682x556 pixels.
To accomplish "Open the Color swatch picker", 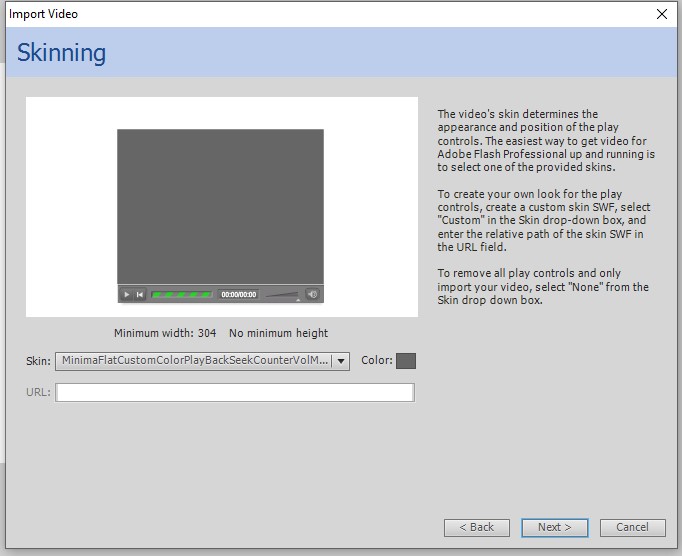I will click(406, 361).
